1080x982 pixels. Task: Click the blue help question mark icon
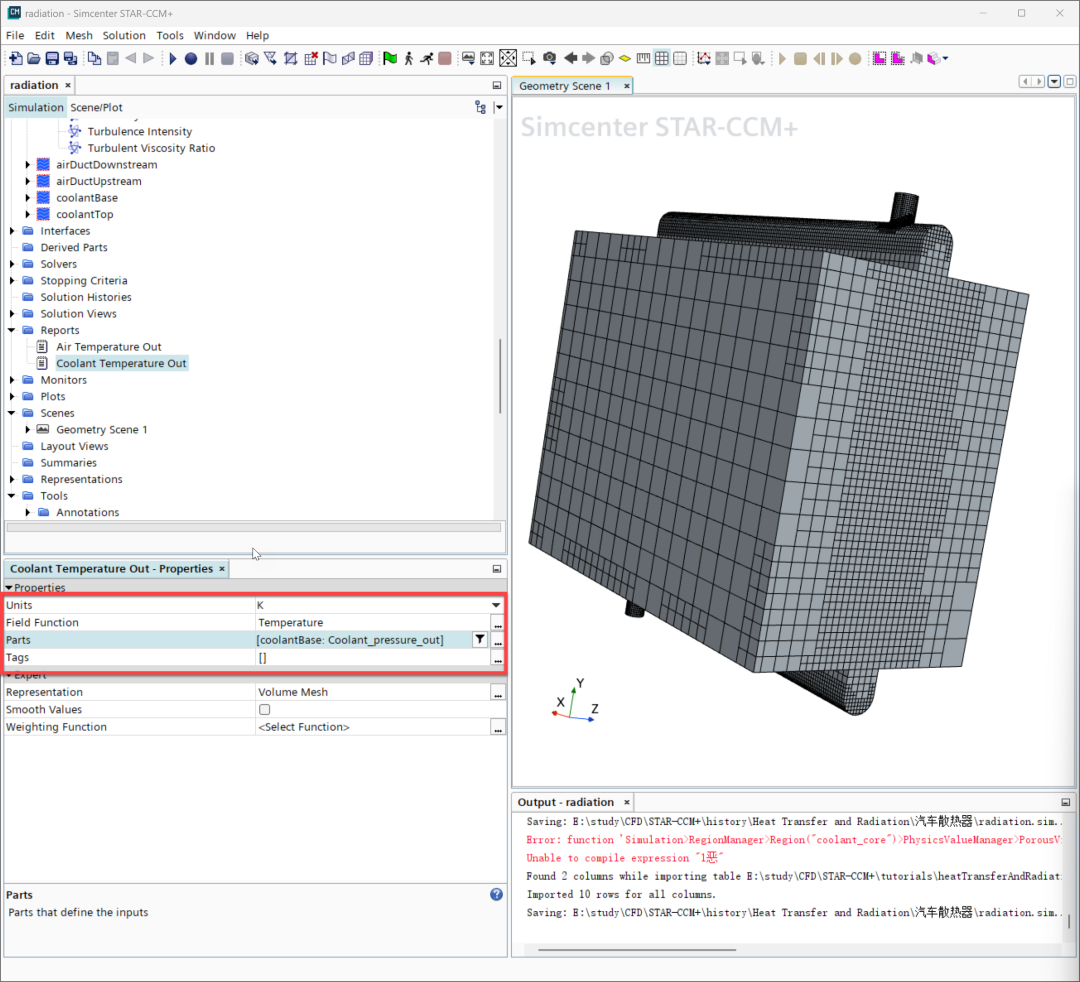[497, 895]
